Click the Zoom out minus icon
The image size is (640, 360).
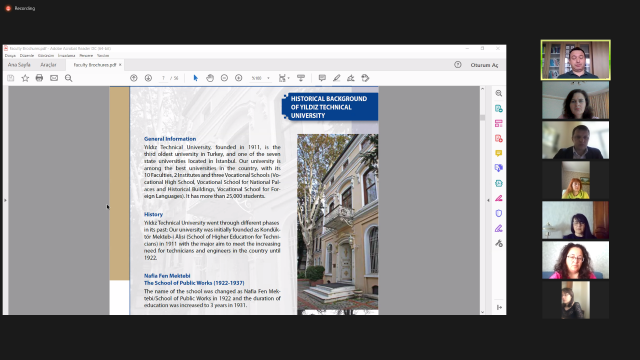tap(224, 78)
